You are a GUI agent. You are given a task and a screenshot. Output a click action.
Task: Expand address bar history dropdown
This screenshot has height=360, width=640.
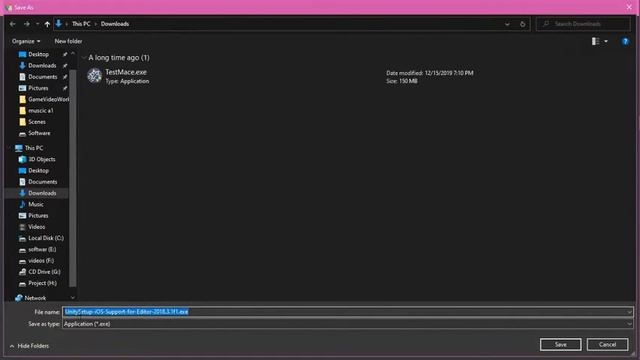pos(507,24)
